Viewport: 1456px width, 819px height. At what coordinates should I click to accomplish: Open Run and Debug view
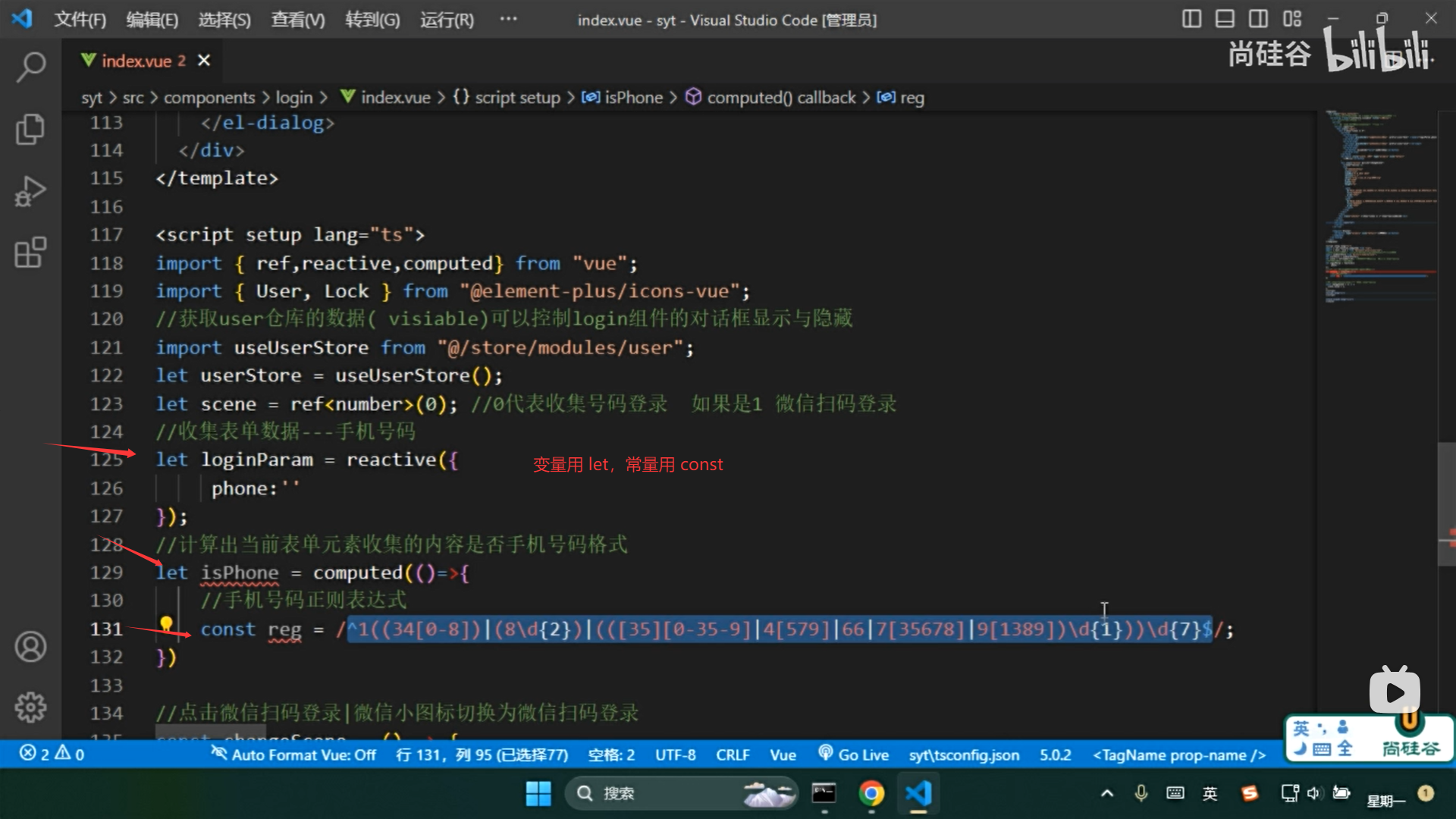coord(30,191)
